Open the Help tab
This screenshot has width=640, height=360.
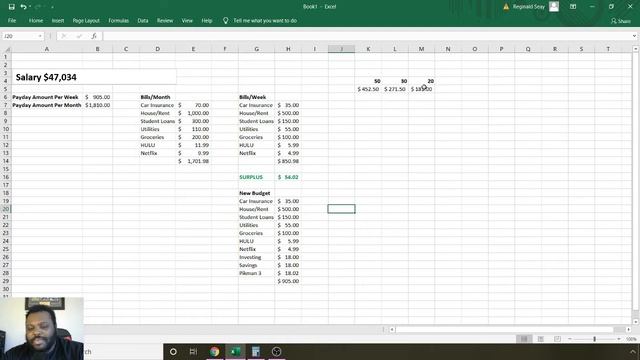(207, 20)
